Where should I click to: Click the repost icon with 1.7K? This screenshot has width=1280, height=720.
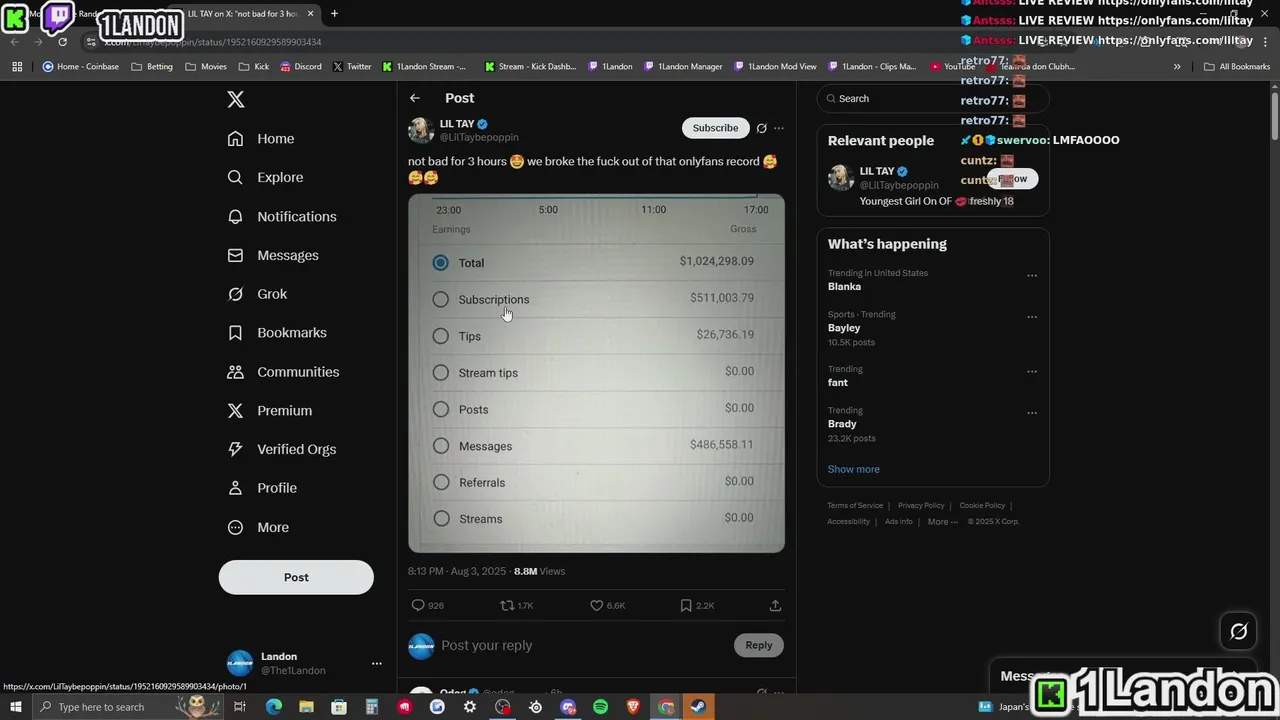click(507, 605)
